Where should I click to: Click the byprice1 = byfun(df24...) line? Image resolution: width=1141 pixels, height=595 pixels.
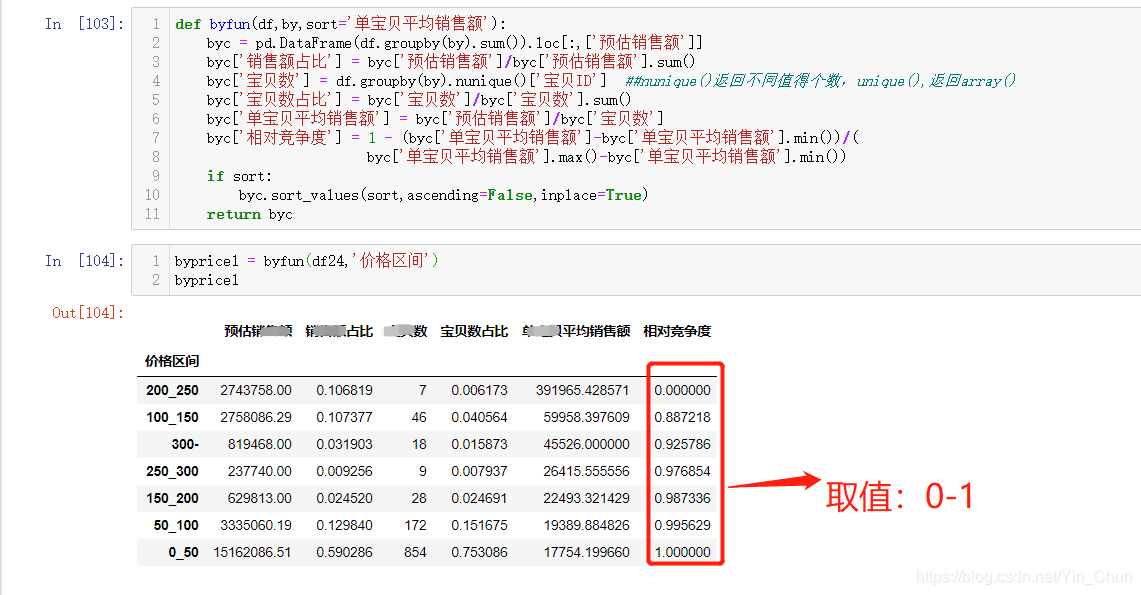point(306,260)
